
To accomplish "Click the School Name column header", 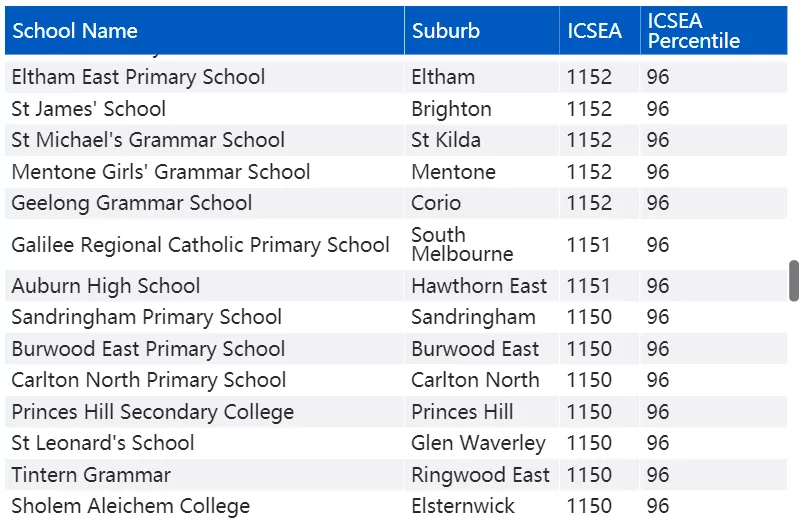I will click(x=204, y=31).
